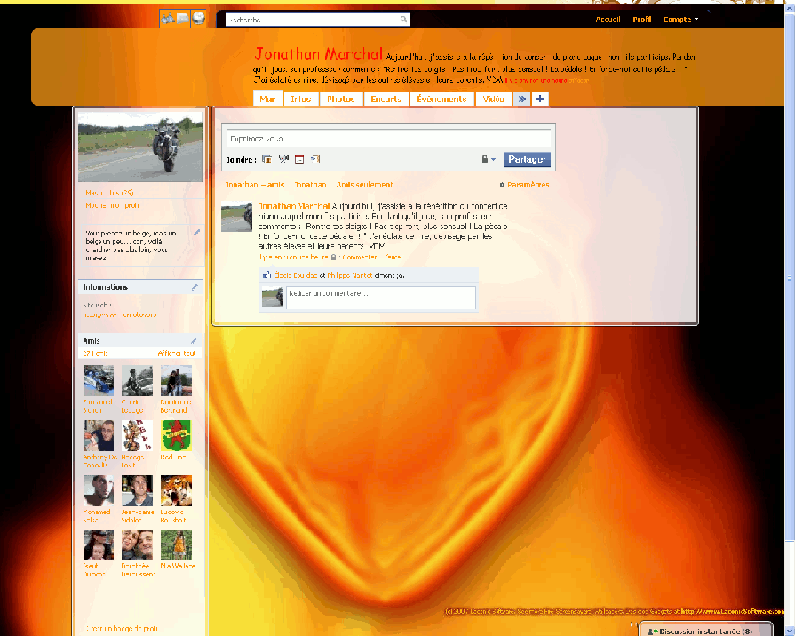The width and height of the screenshot is (795, 636).
Task: Click the lock icon next to the post timestamp
Action: click(333, 257)
